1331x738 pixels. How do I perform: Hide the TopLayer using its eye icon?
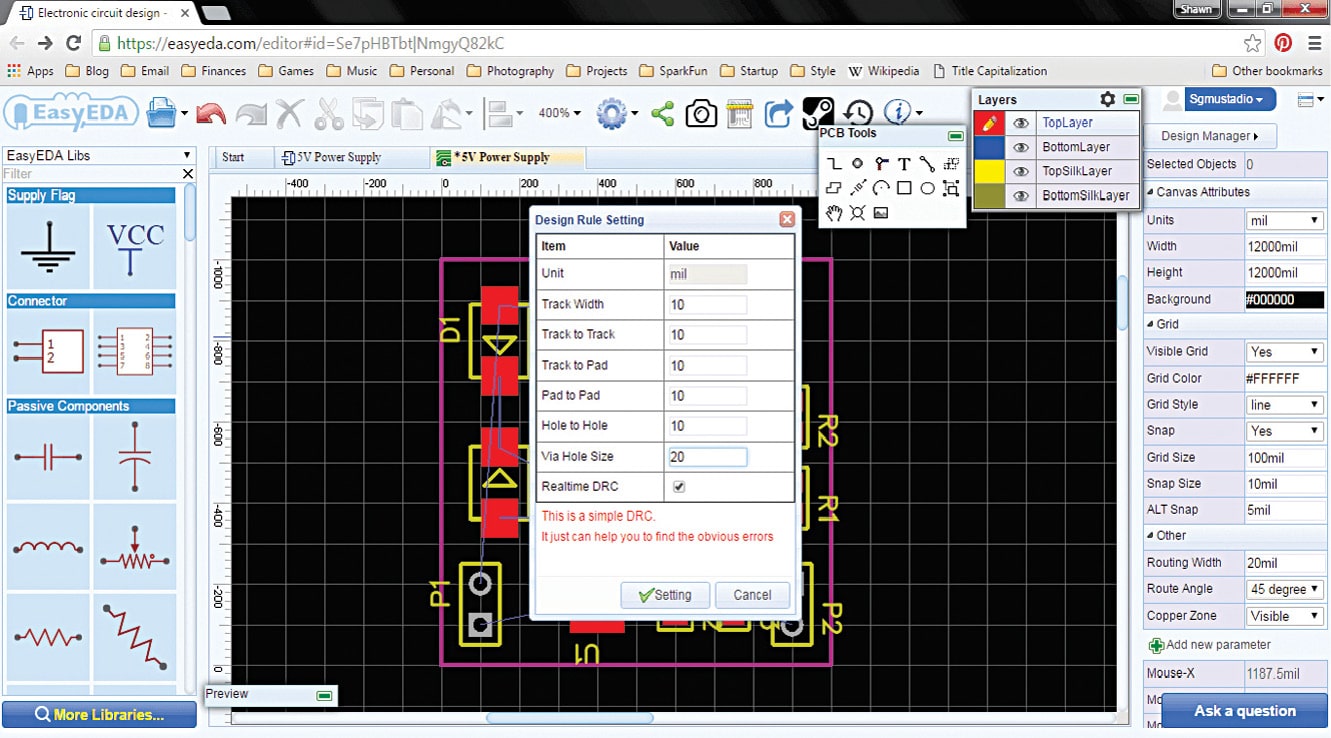(x=1020, y=123)
